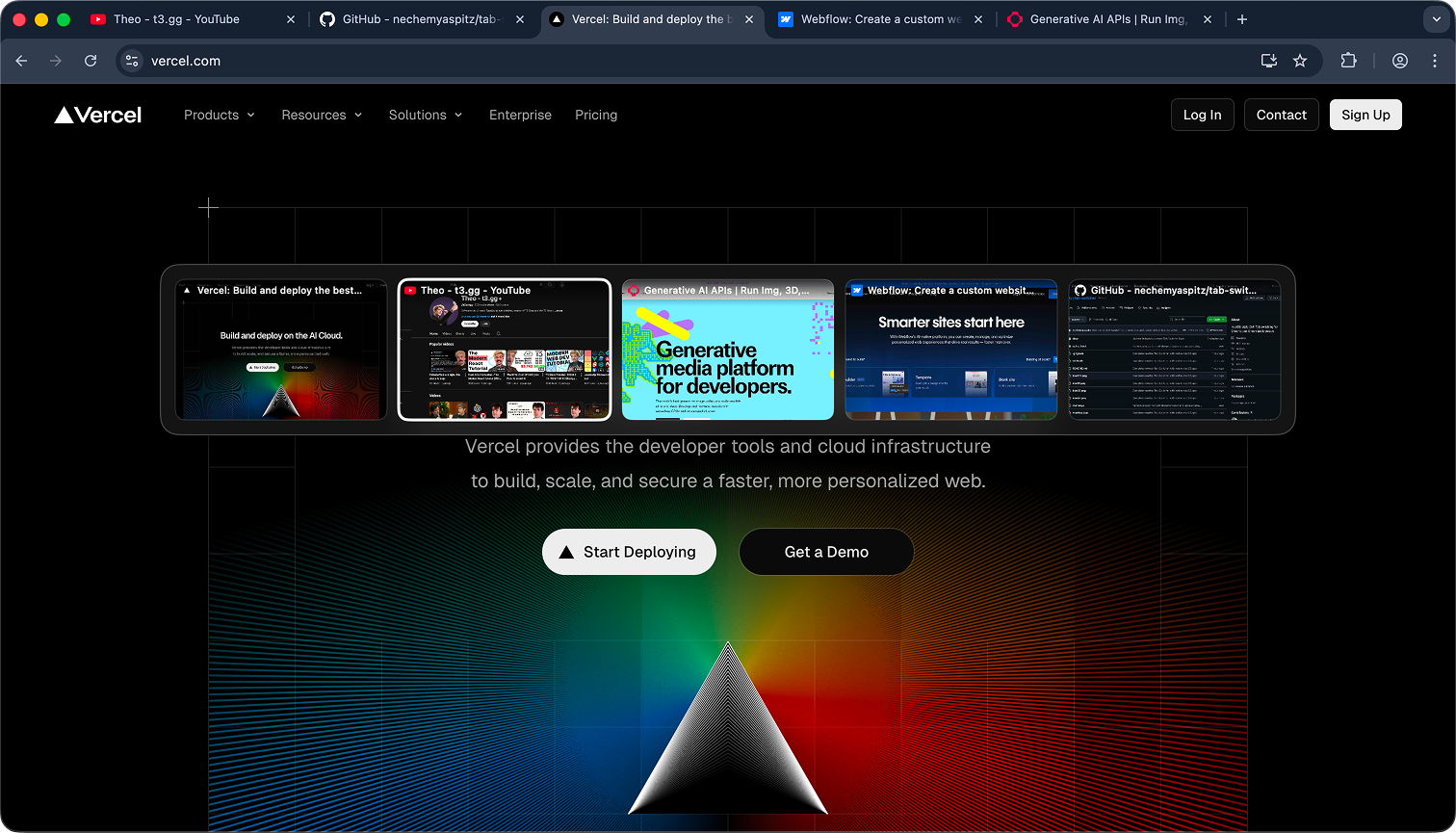This screenshot has height=833, width=1456.
Task: Open a new tab with the plus icon
Action: tap(1242, 18)
